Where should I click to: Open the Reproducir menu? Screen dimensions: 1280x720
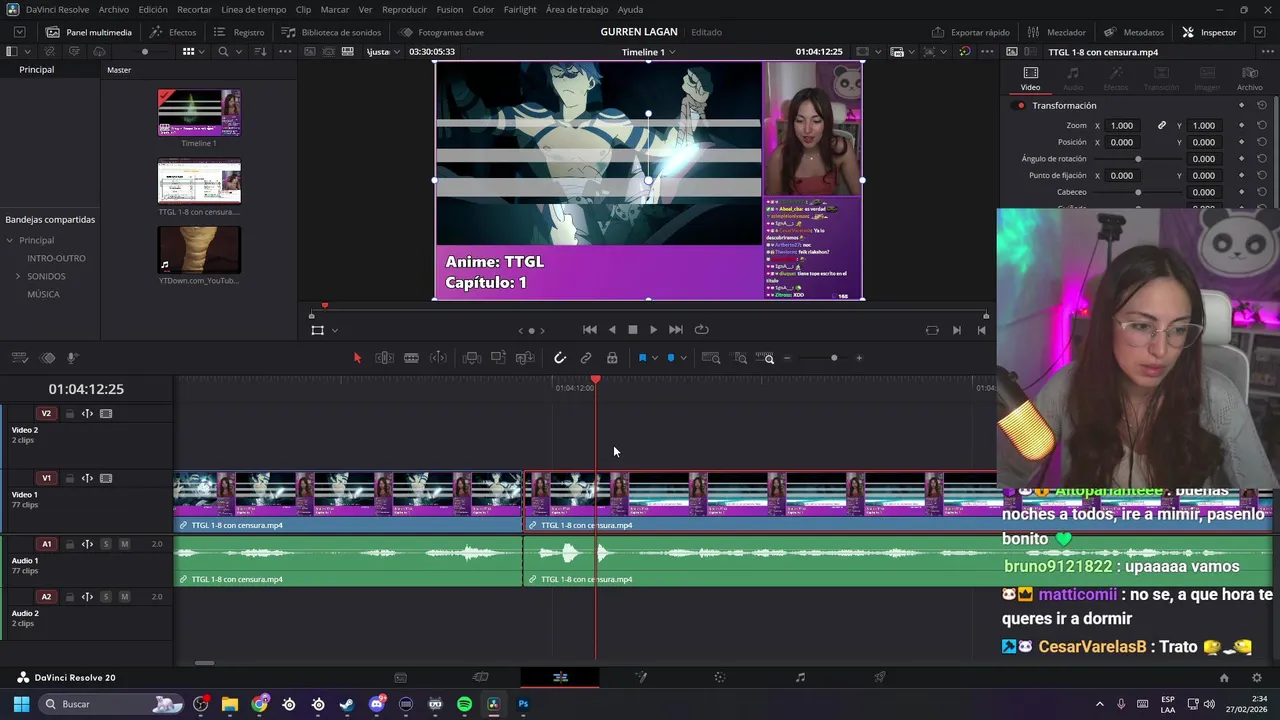pyautogui.click(x=404, y=9)
